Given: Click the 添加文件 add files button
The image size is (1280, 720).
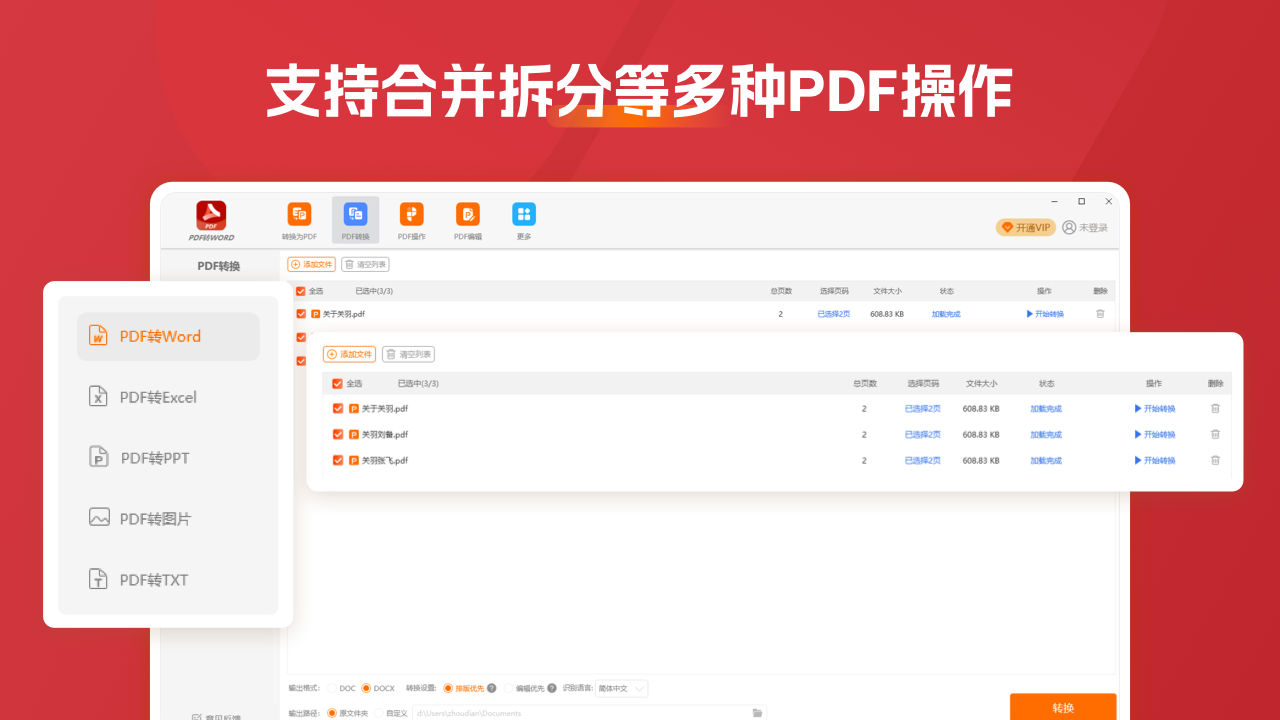Looking at the screenshot, I should click(349, 354).
